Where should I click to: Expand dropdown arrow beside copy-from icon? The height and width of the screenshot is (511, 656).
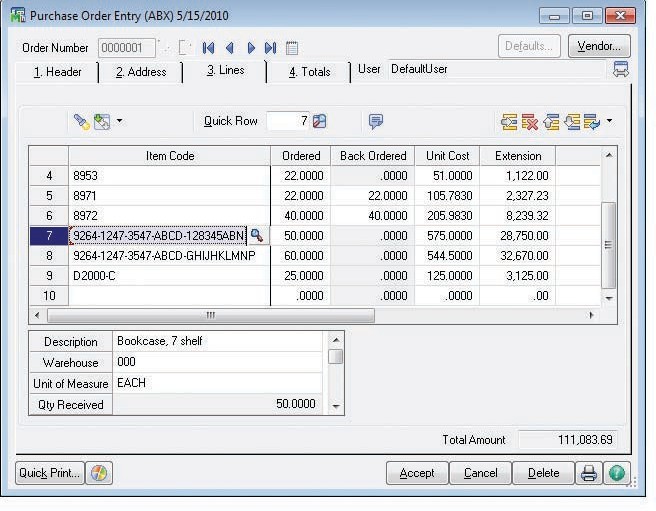tap(120, 121)
